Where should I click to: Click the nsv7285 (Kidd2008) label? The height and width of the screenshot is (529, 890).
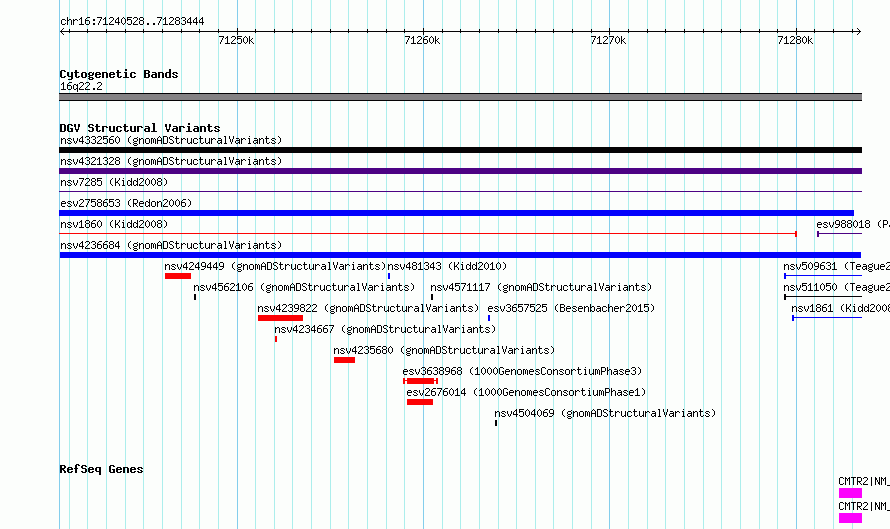[114, 182]
